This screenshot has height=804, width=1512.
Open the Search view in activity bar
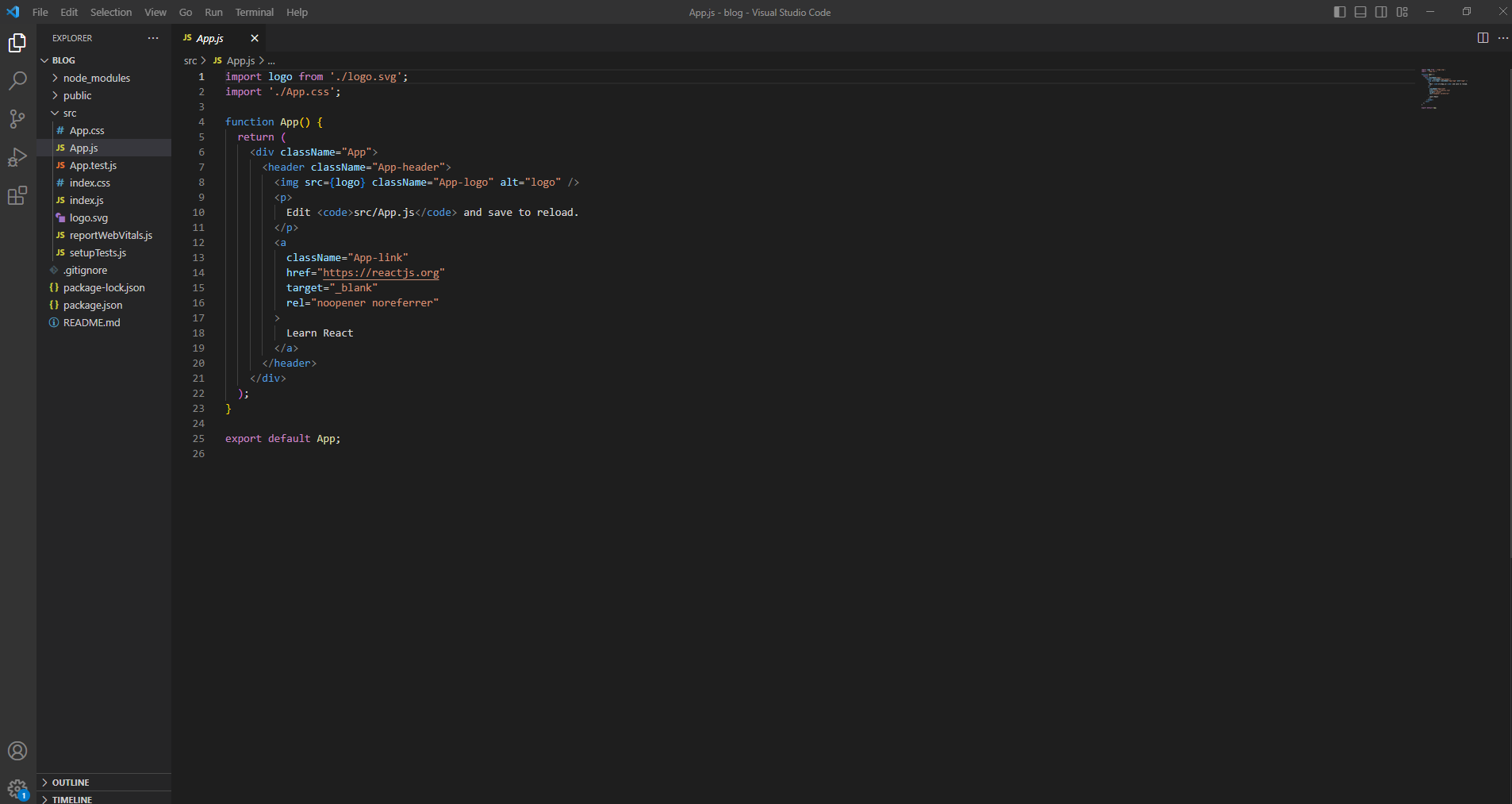click(x=17, y=80)
